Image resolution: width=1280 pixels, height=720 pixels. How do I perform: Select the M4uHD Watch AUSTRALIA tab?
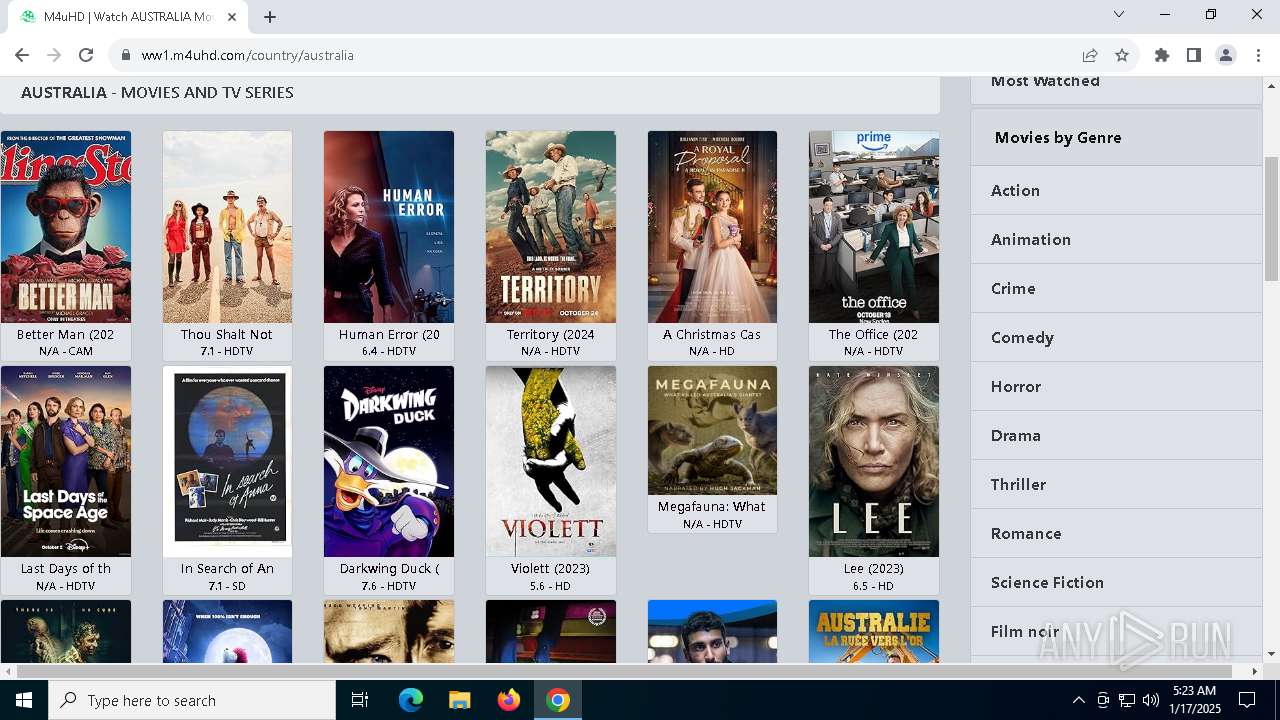pyautogui.click(x=128, y=17)
